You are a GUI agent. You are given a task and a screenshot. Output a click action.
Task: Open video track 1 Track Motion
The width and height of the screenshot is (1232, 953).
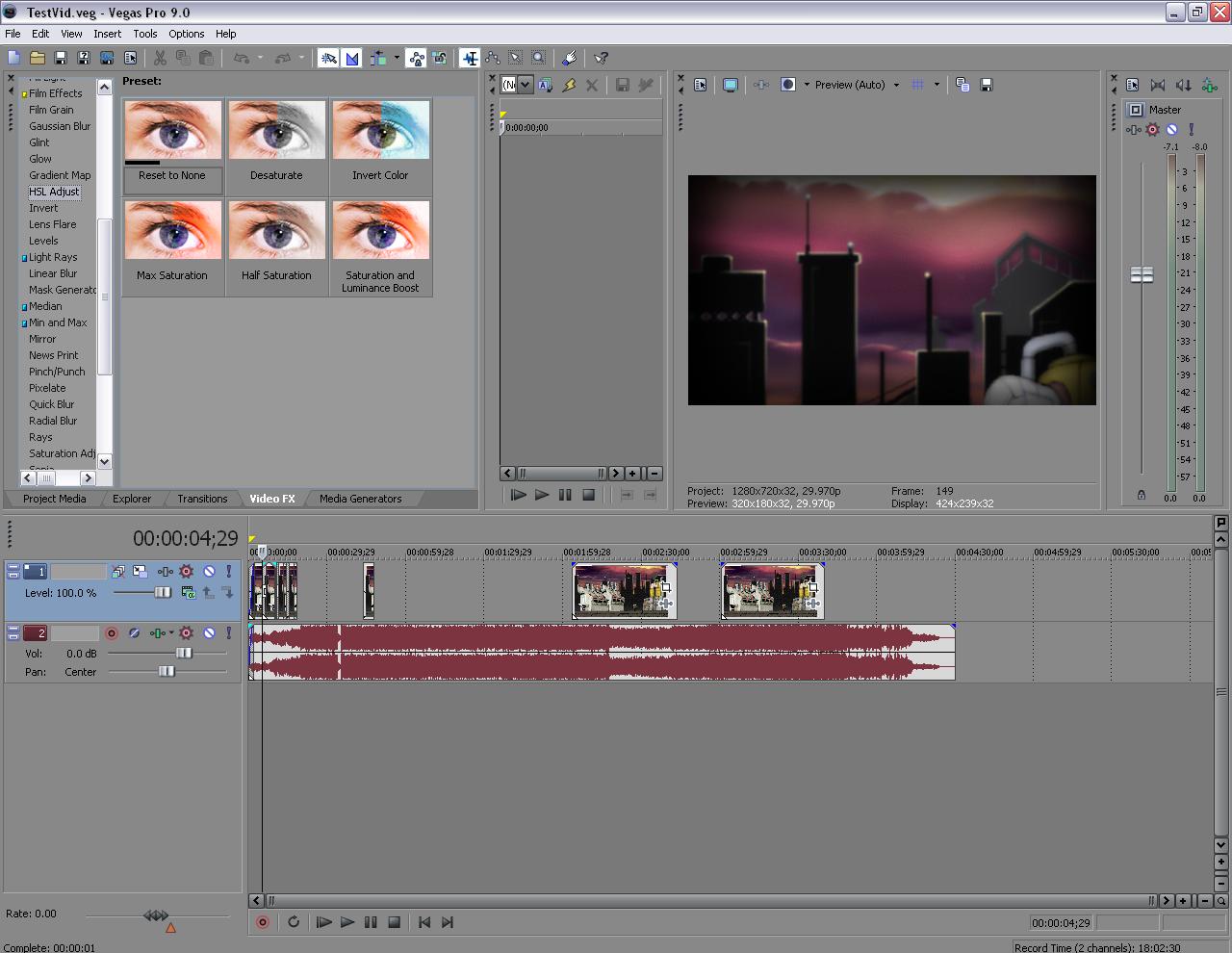click(x=141, y=571)
